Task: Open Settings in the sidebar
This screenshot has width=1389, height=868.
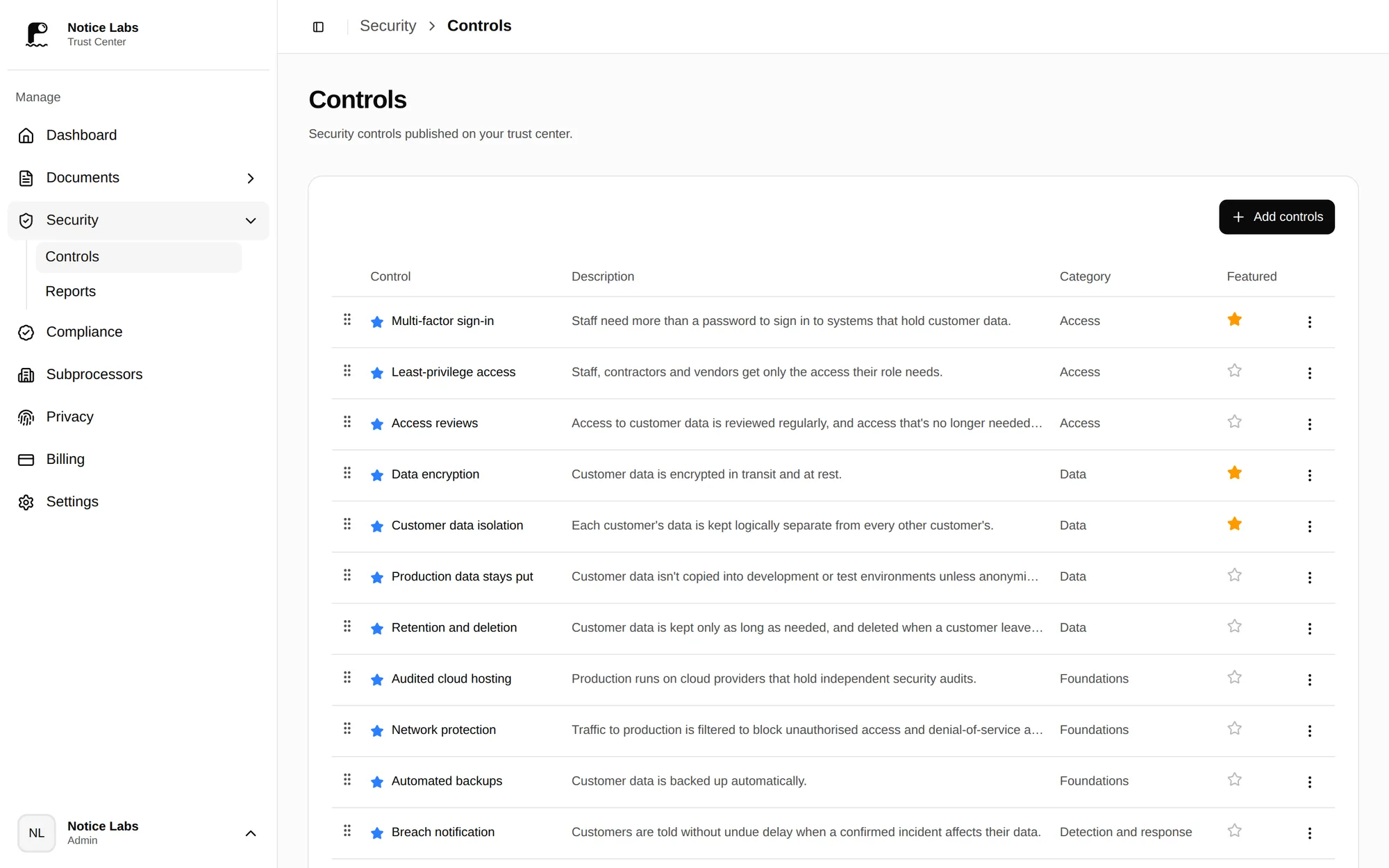Action: [138, 501]
